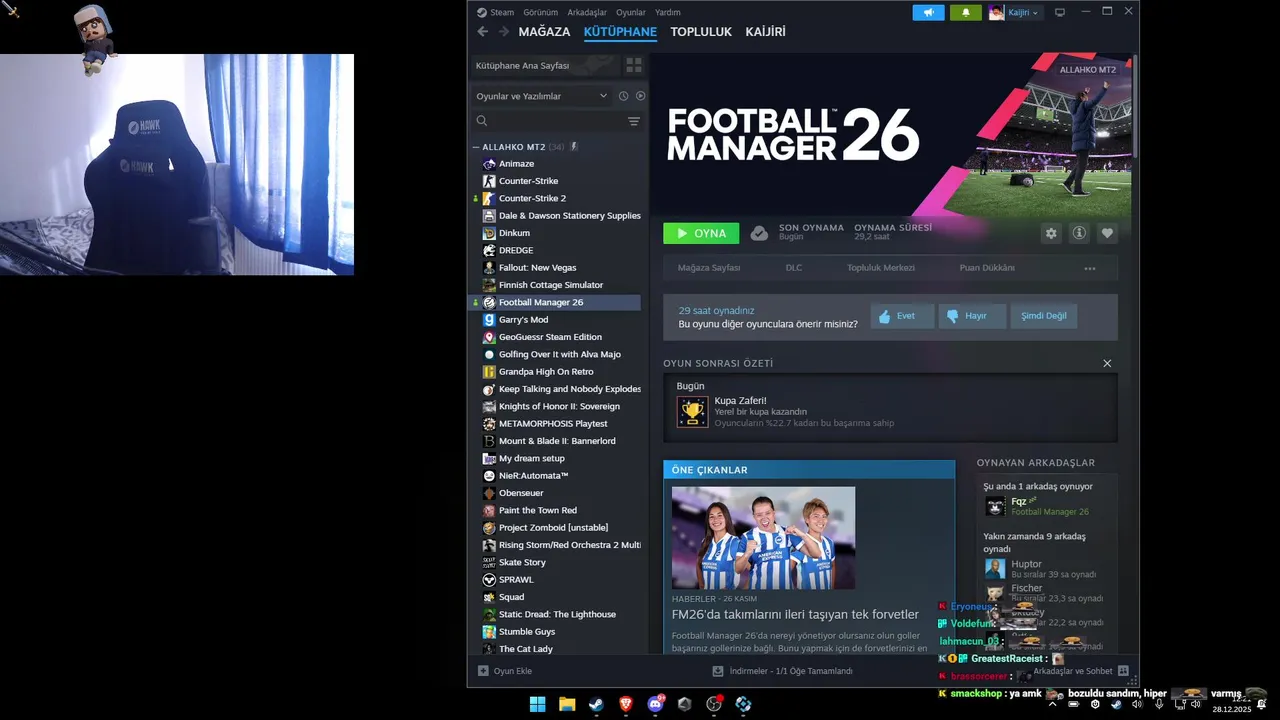
Task: Click the Steam announcements megaphone button
Action: (x=928, y=12)
